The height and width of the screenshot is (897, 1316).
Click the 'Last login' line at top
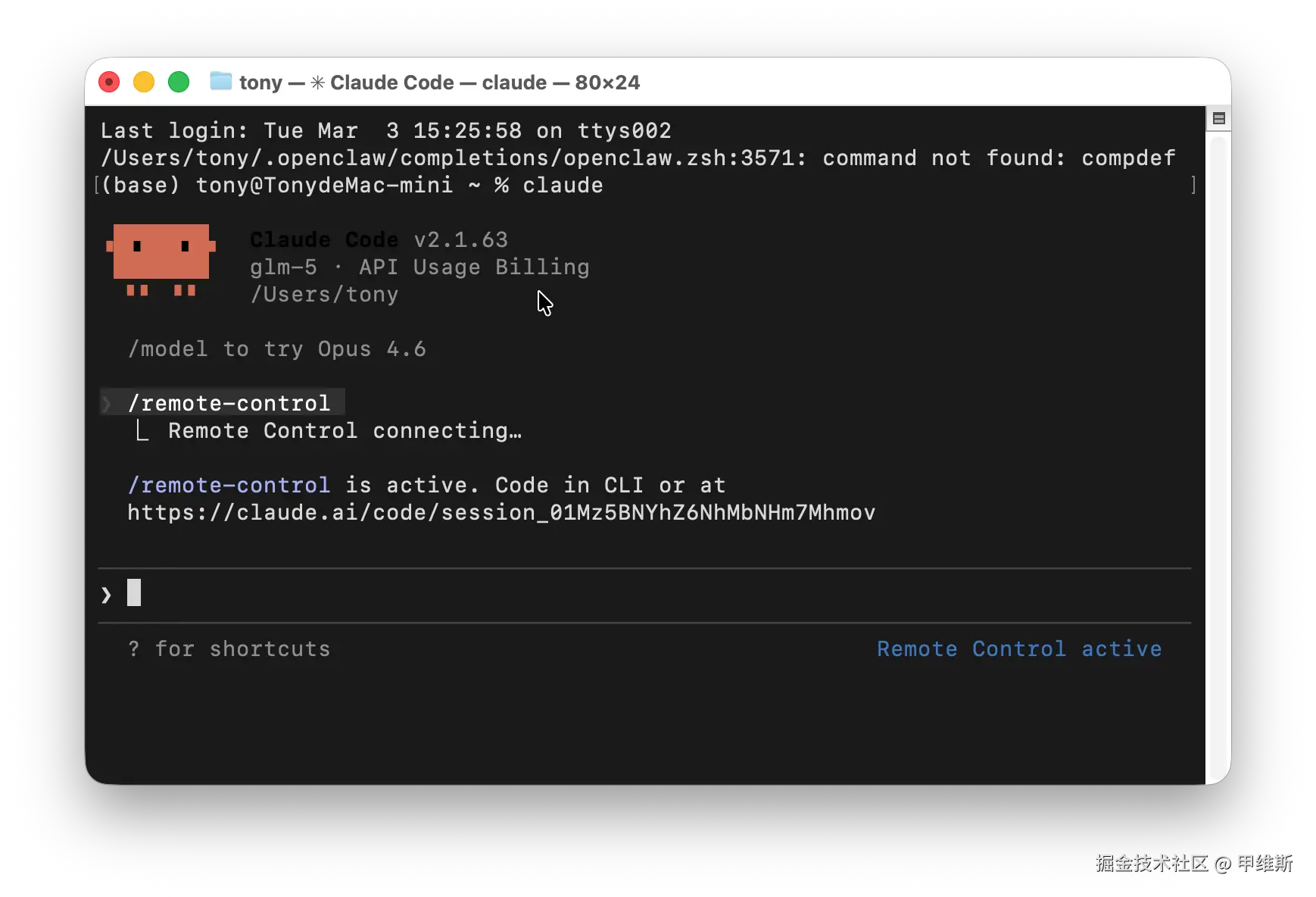tap(386, 131)
